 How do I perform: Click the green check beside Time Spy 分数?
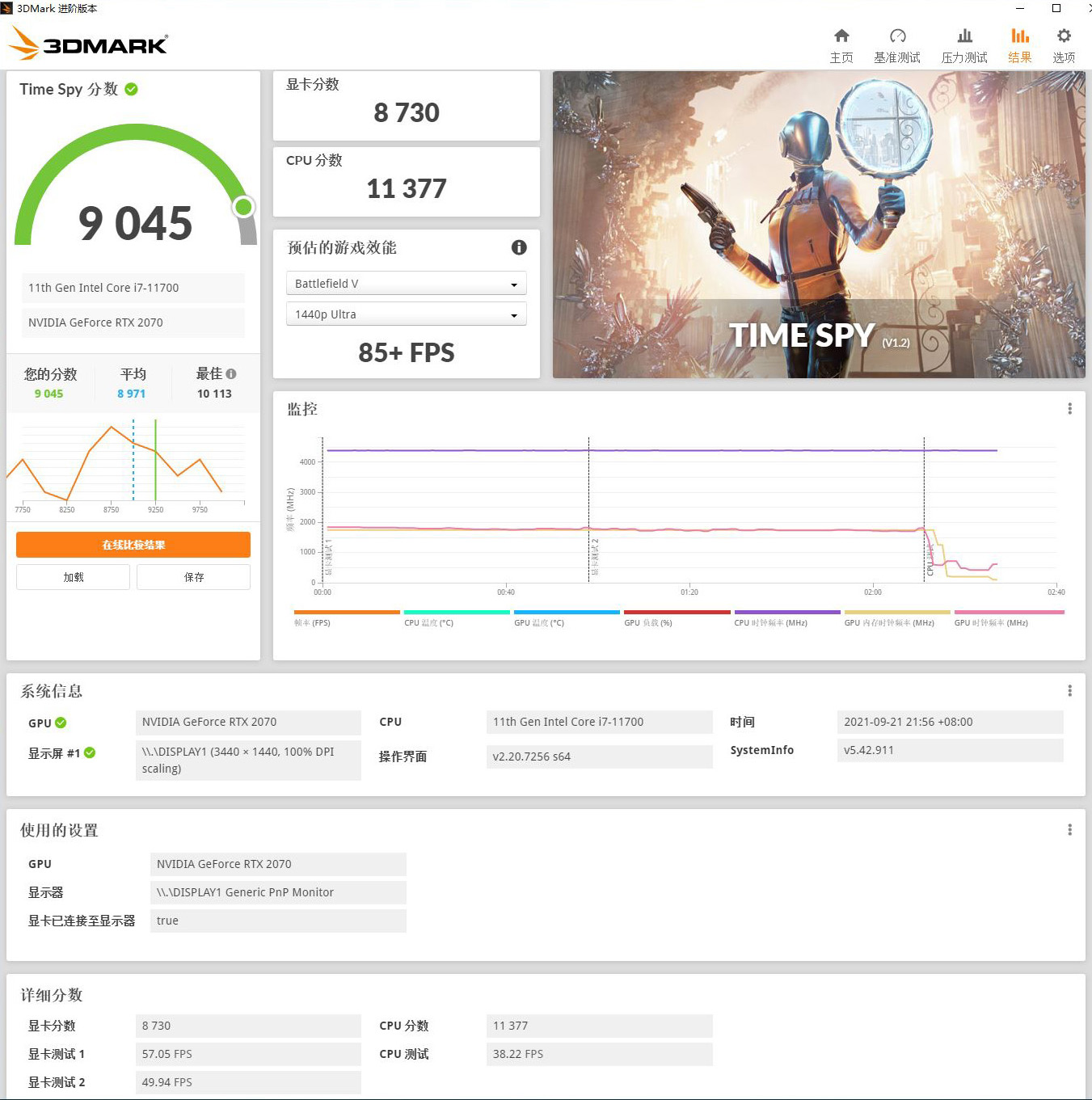[x=131, y=89]
